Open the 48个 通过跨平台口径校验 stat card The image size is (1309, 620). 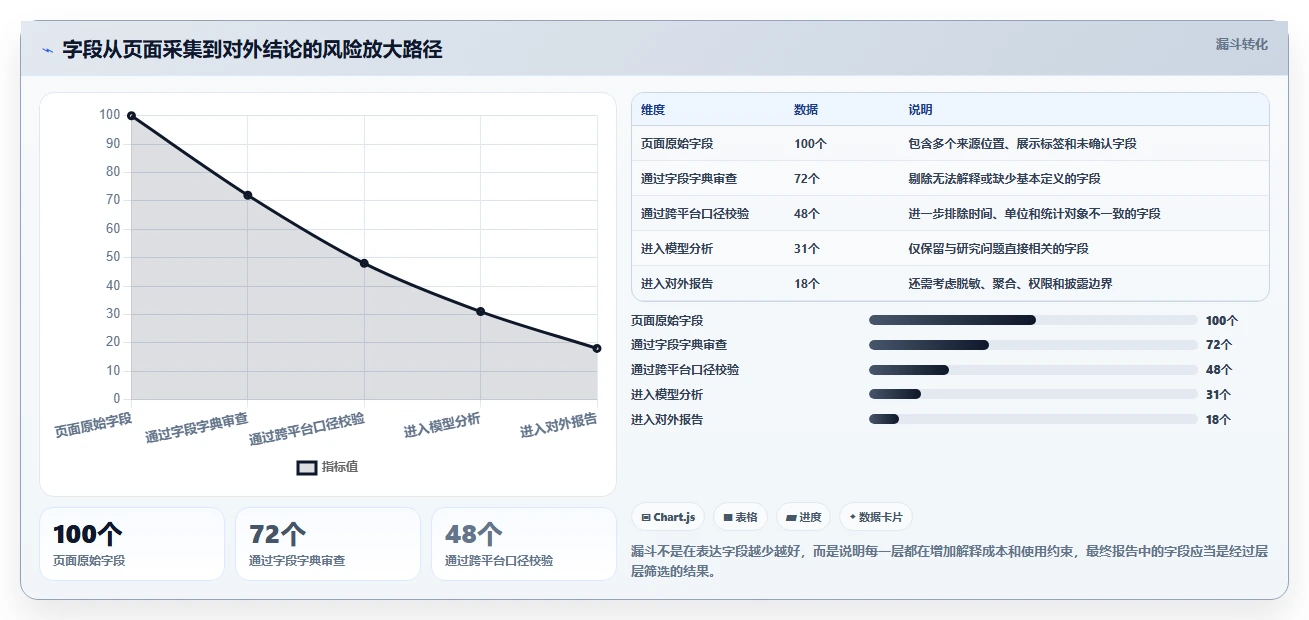524,544
